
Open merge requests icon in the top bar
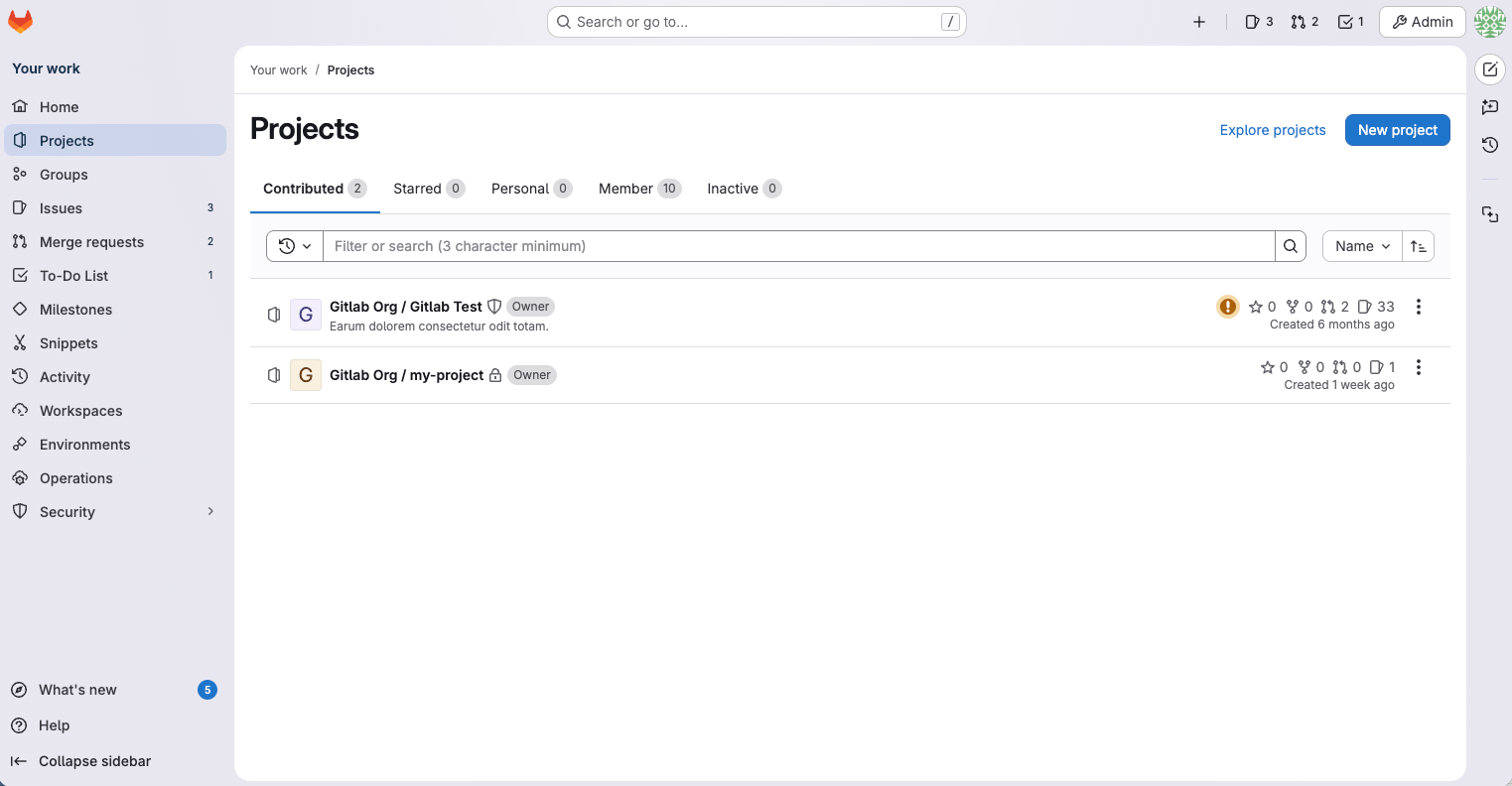click(1304, 21)
